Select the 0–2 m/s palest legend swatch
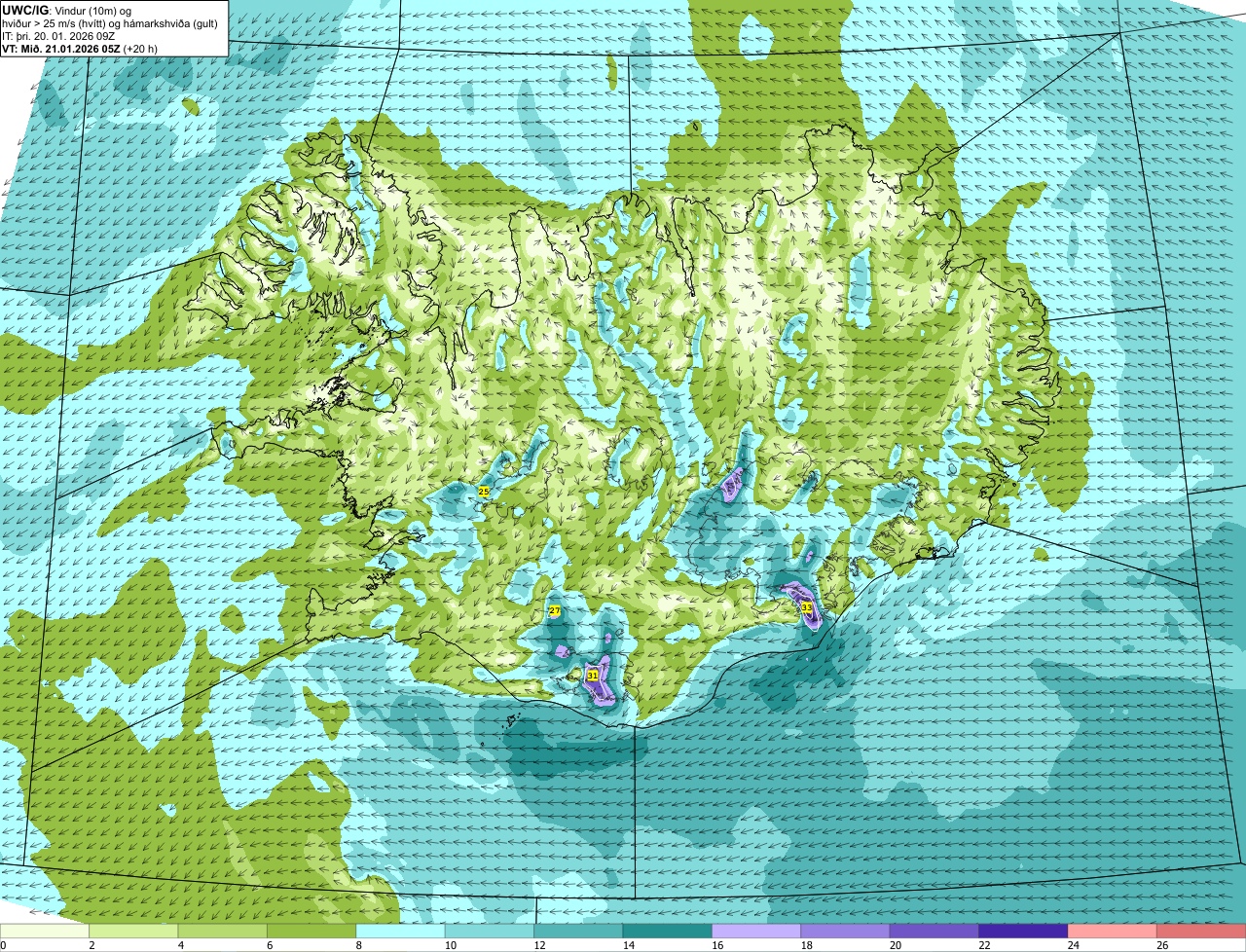The width and height of the screenshot is (1246, 952). (x=45, y=932)
